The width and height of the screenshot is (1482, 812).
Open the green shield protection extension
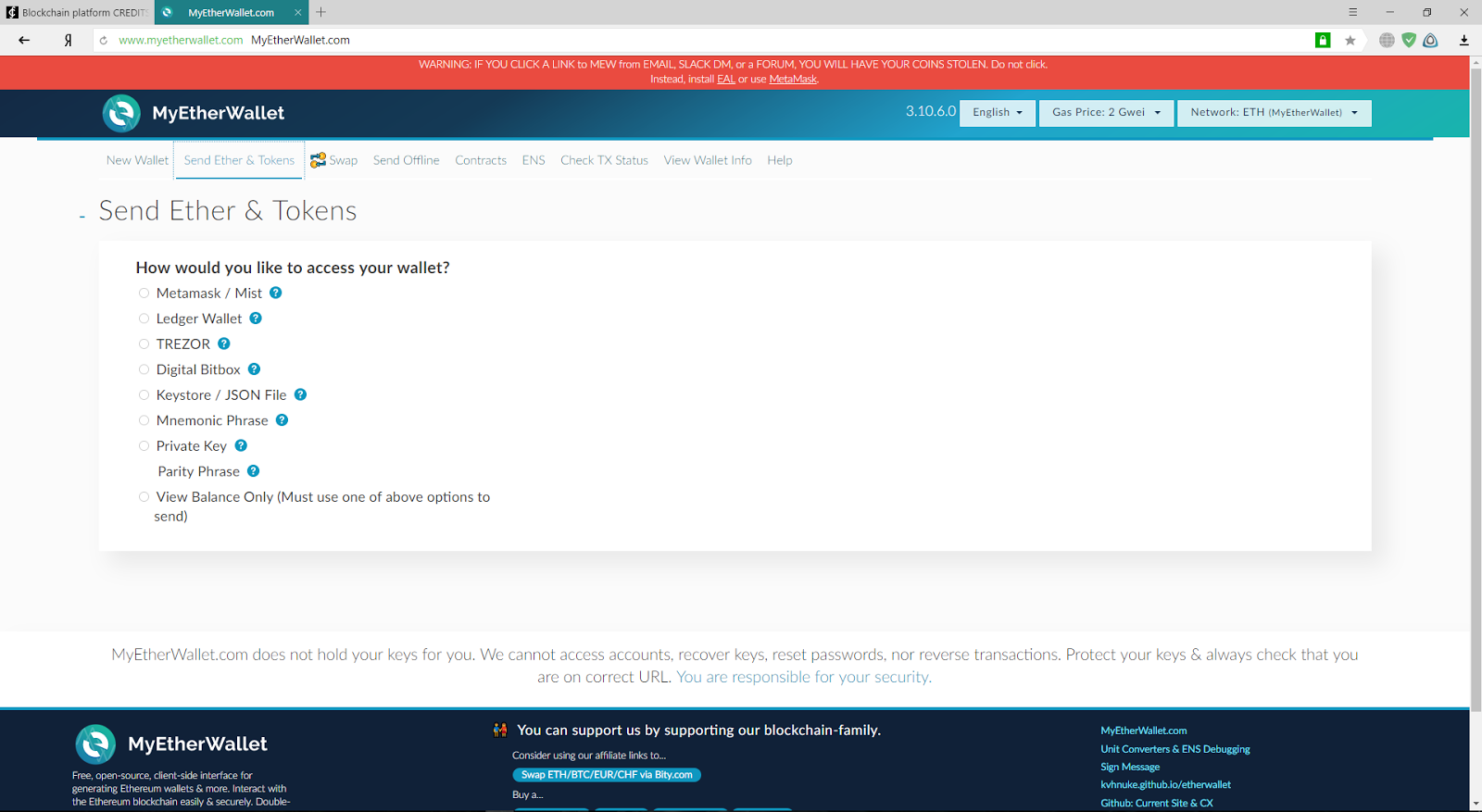click(x=1409, y=40)
